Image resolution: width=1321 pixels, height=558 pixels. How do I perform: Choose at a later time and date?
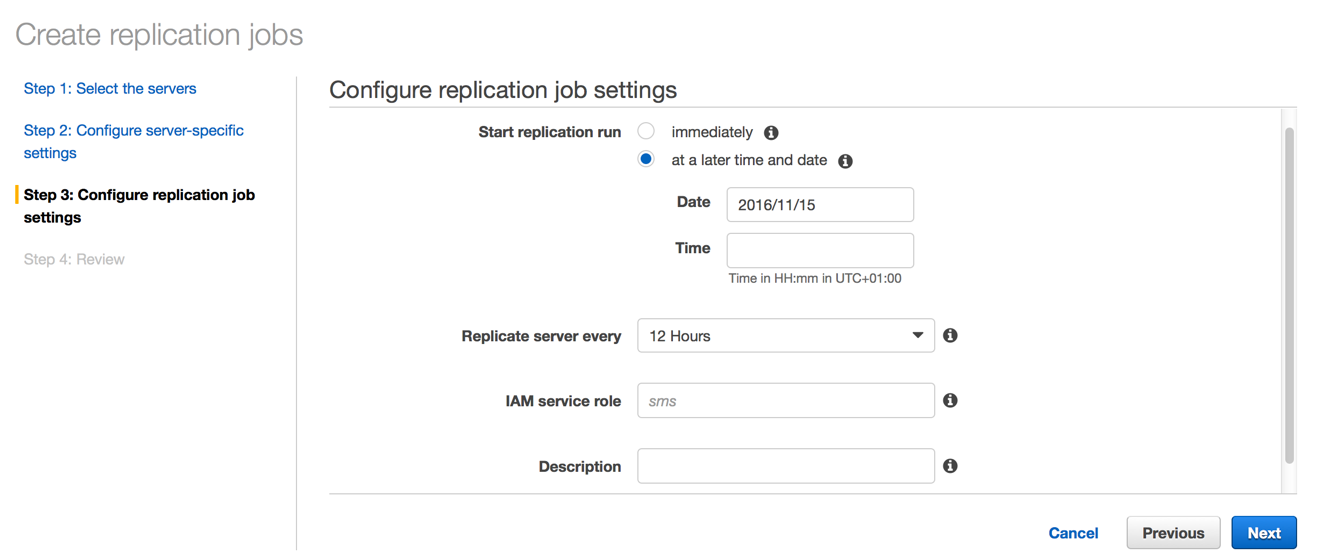(646, 159)
